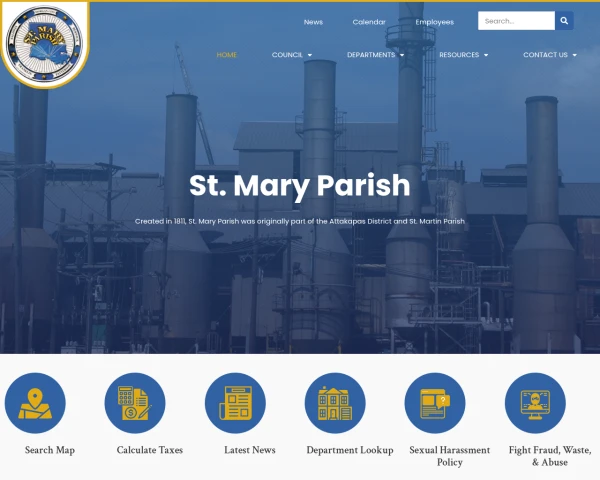
Task: Click the St. Mary Parish seal logo
Action: point(44,43)
